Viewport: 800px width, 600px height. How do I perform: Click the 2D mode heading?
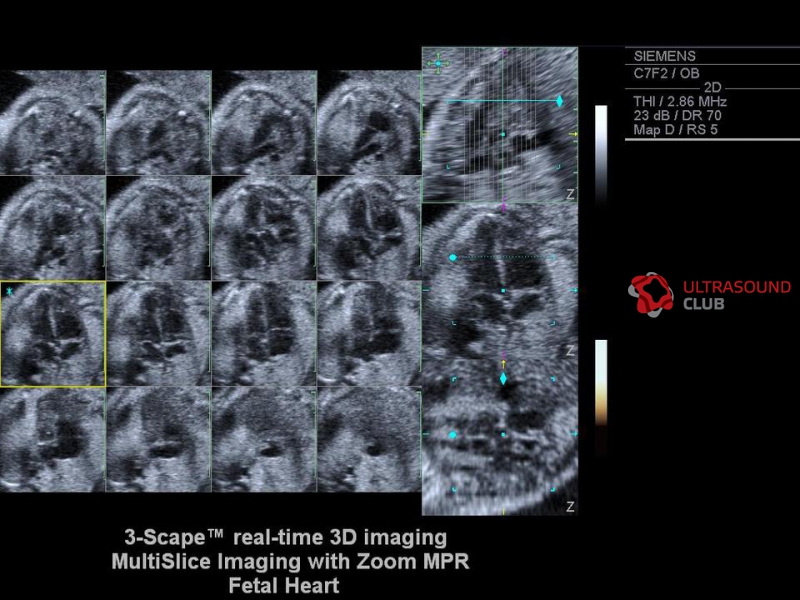(712, 88)
